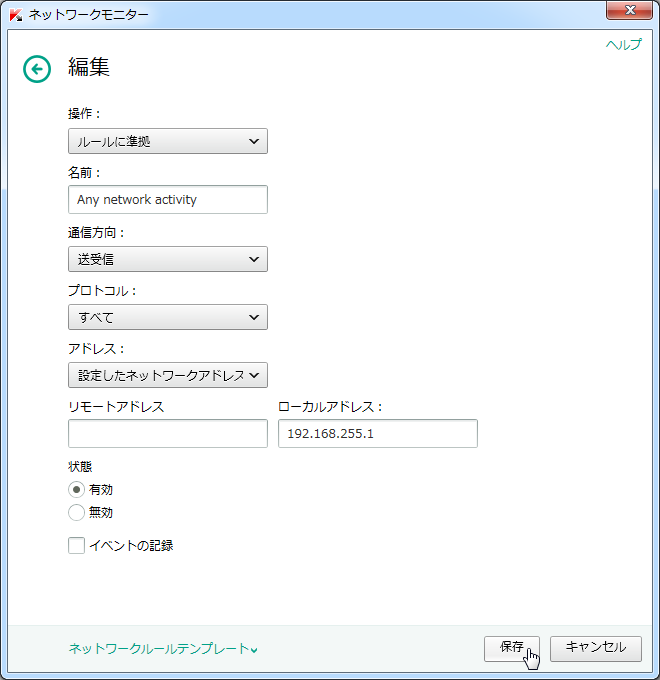Image resolution: width=660 pixels, height=680 pixels.
Task: Click the ネットワークモニター window title text
Action: click(x=88, y=14)
